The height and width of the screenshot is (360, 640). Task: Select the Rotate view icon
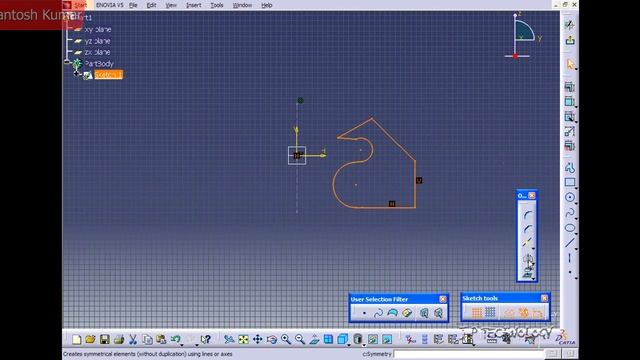pyautogui.click(x=272, y=340)
